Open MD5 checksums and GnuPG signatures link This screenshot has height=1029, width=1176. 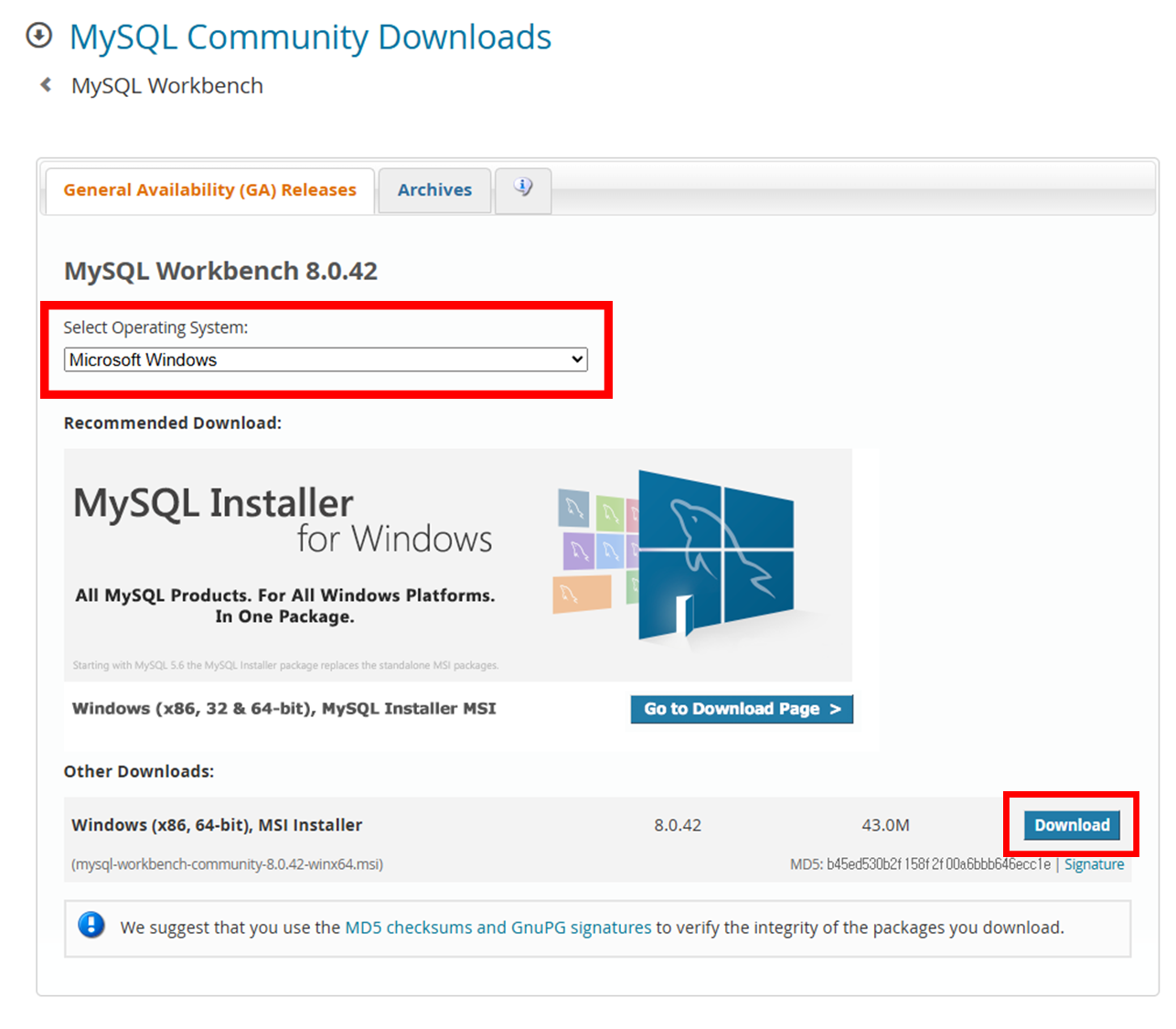click(x=498, y=927)
